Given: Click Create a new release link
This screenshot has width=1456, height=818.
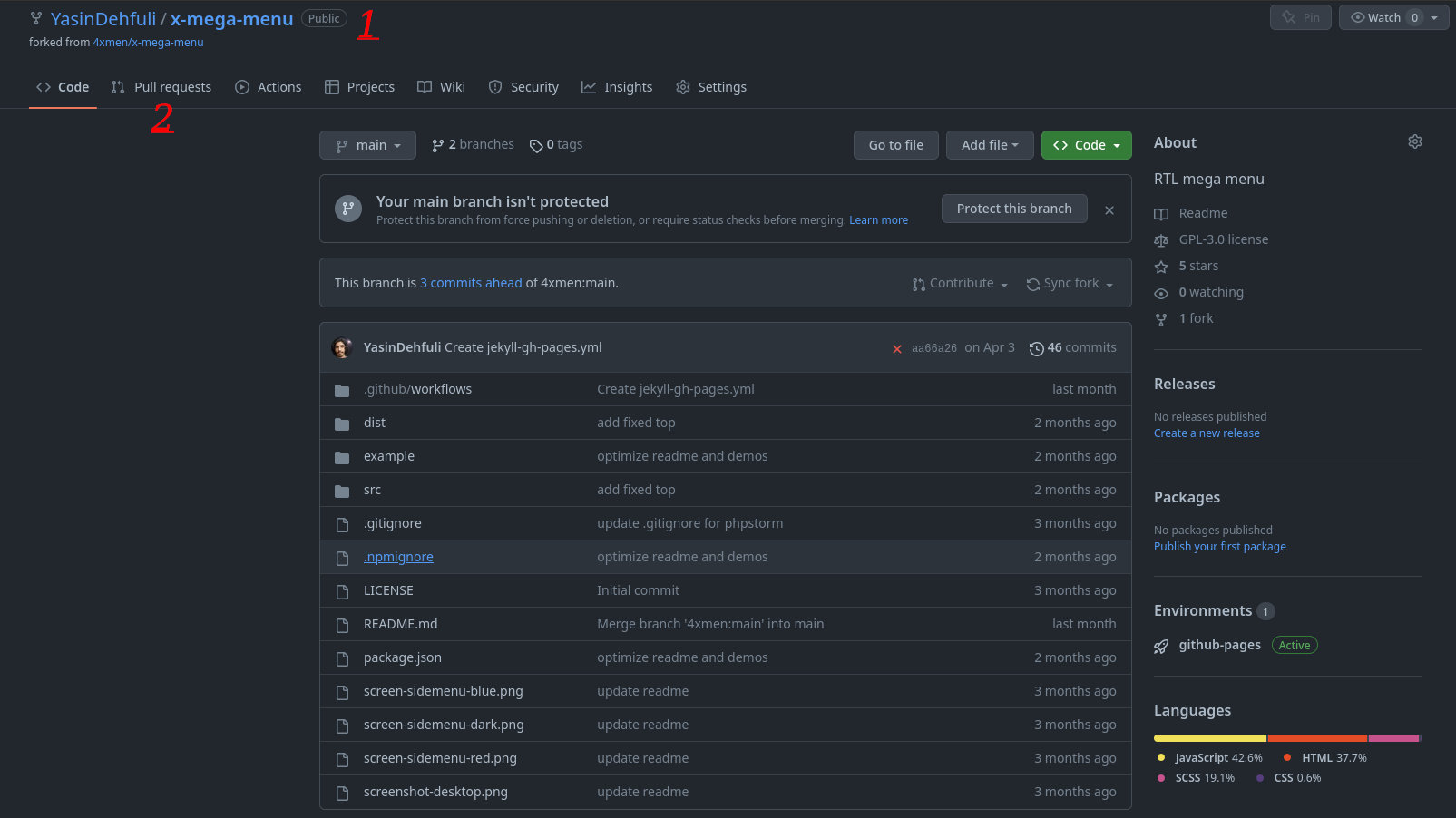Looking at the screenshot, I should tap(1207, 433).
